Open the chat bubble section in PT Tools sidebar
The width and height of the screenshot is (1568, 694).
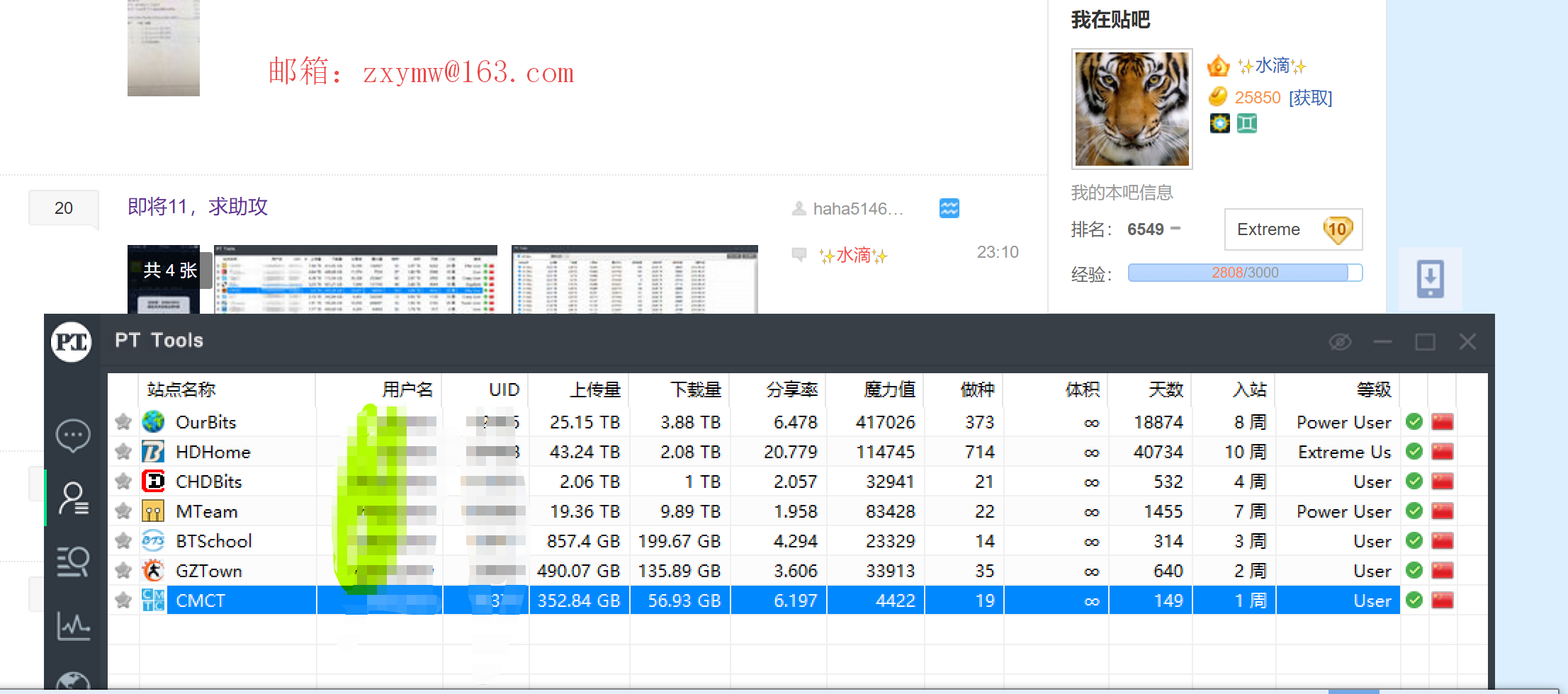(x=73, y=436)
